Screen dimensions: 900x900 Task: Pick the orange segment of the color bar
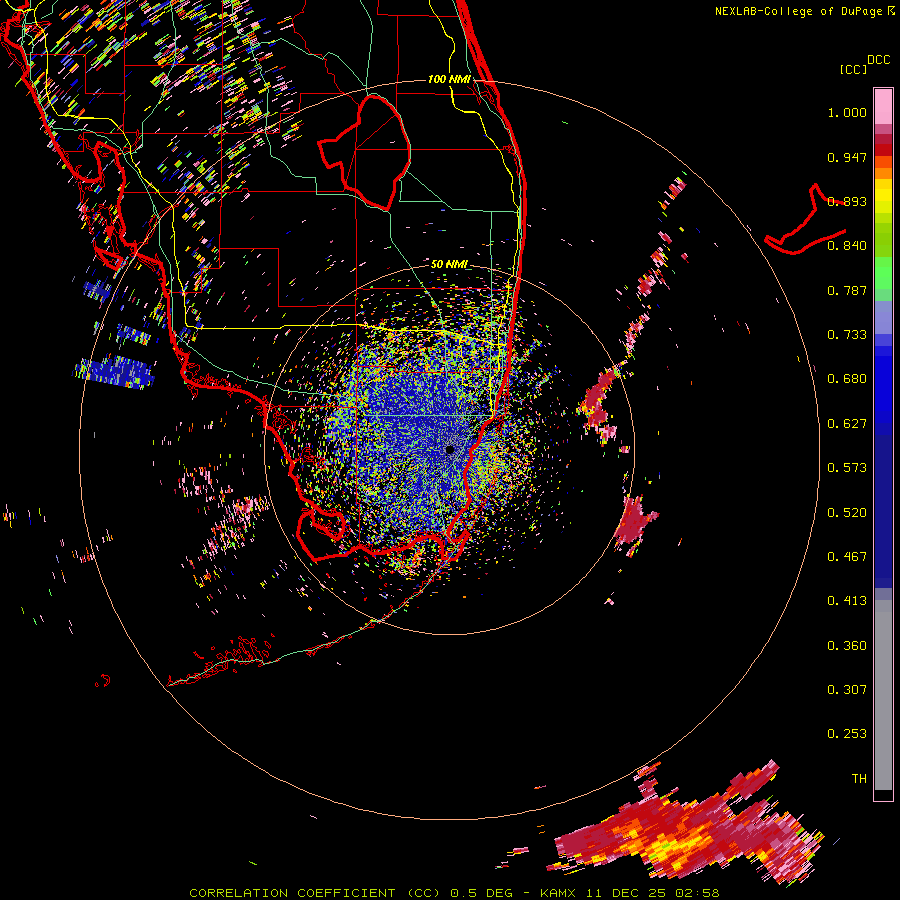click(883, 173)
